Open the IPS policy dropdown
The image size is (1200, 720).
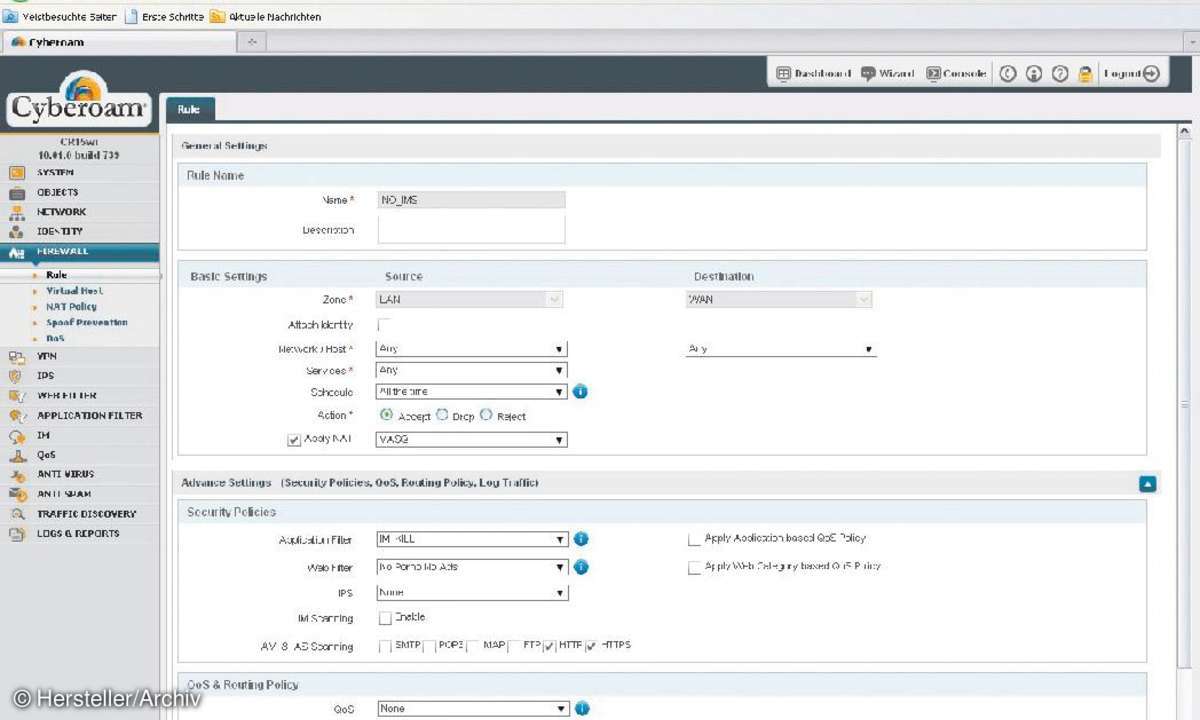[472, 593]
